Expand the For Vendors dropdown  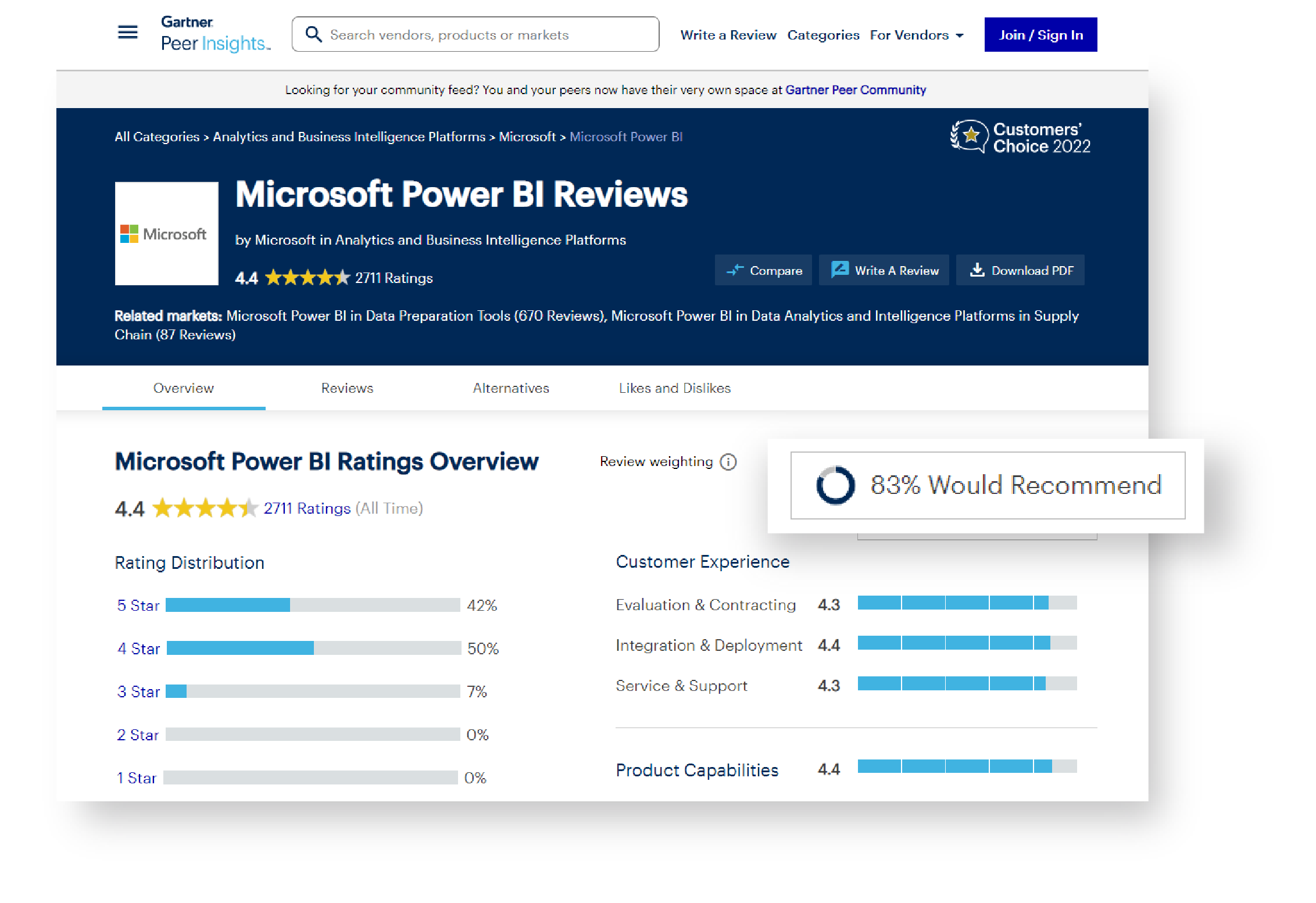(x=917, y=35)
